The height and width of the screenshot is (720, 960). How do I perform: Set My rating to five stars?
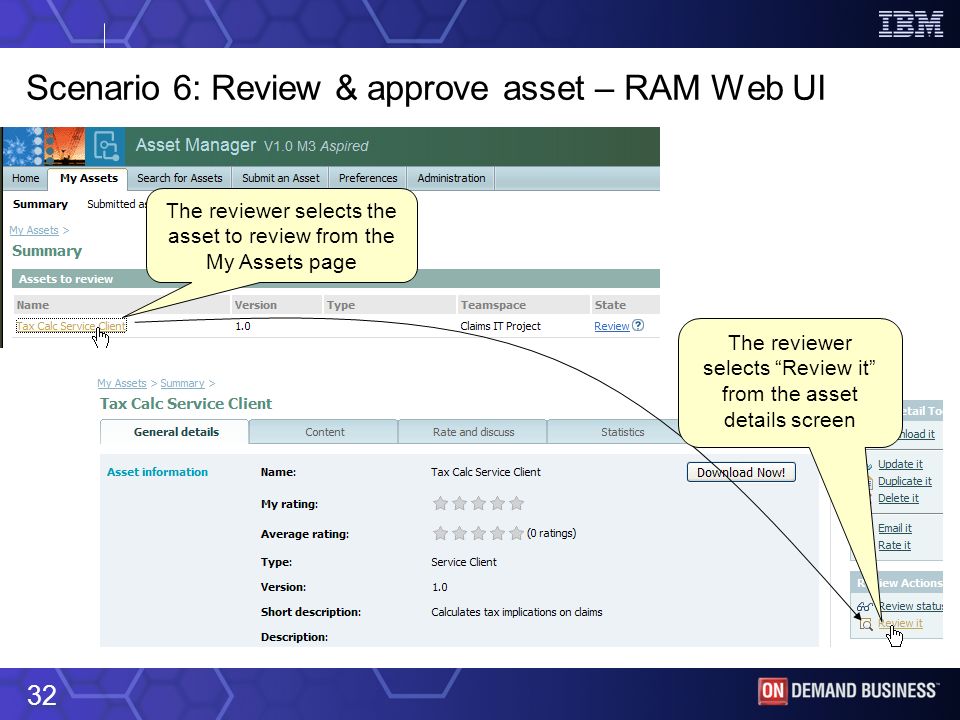(x=517, y=503)
